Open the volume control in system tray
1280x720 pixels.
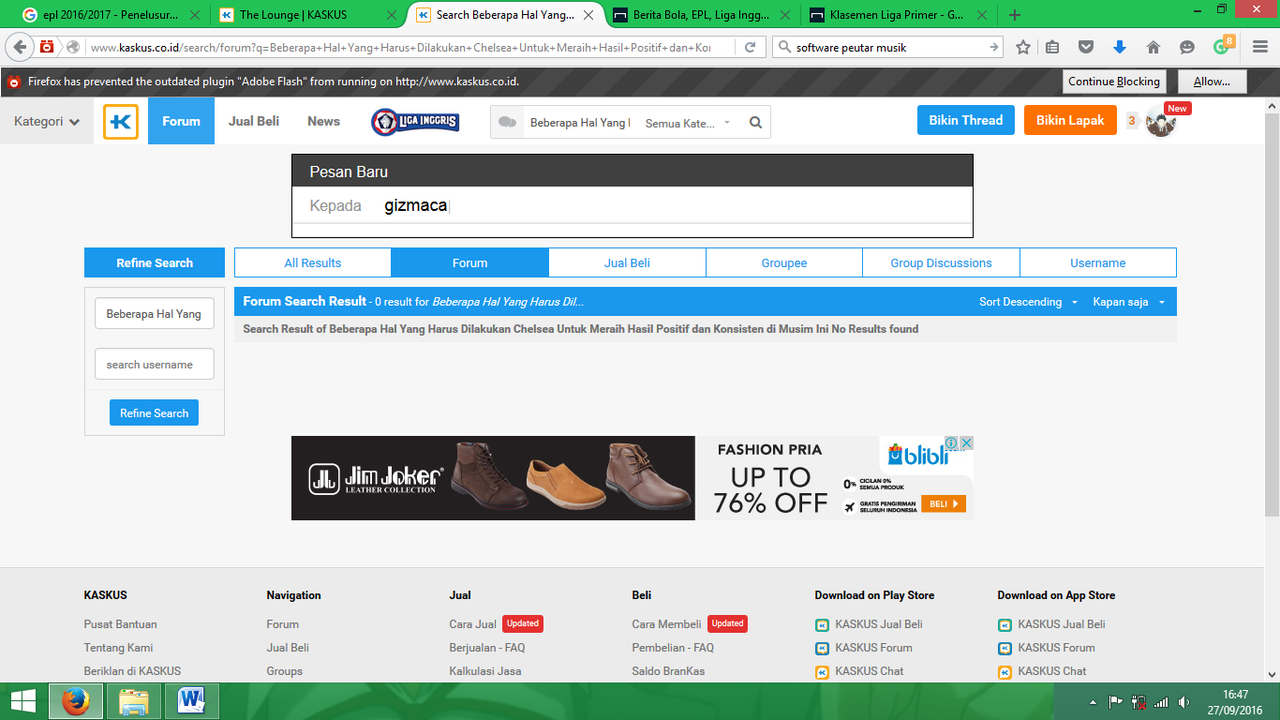pos(1184,701)
